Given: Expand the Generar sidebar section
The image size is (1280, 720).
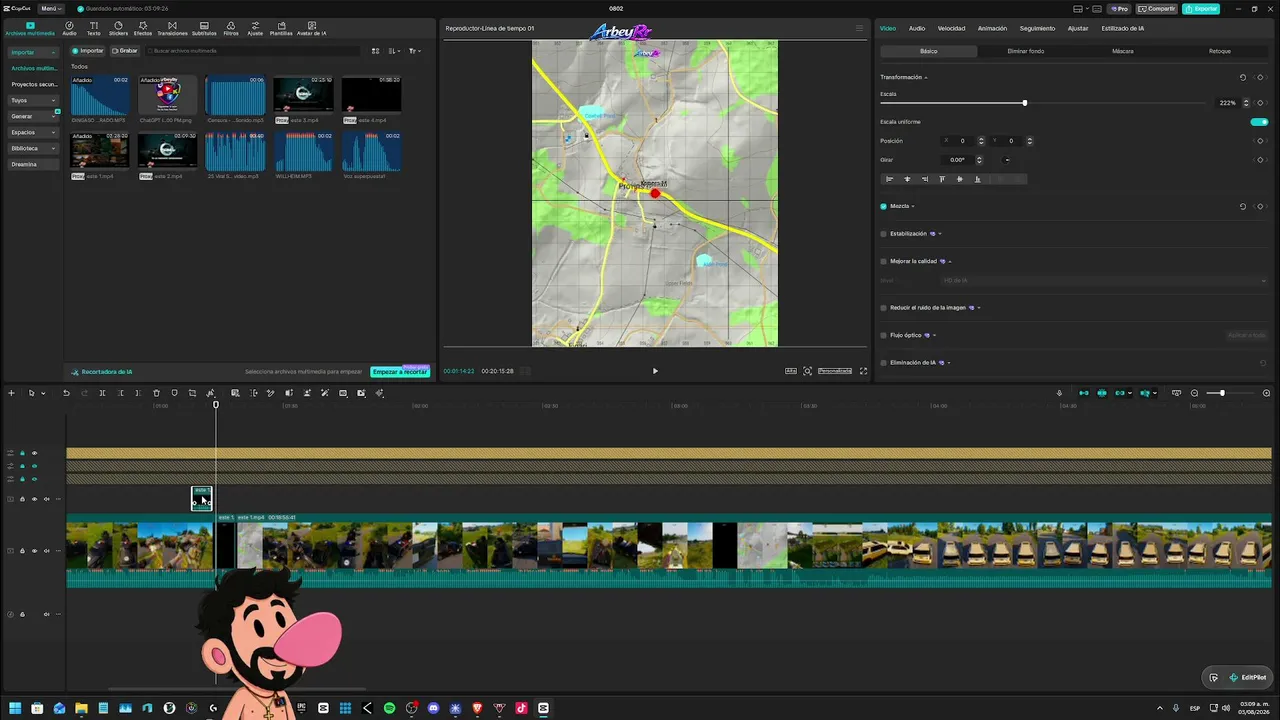Looking at the screenshot, I should (x=33, y=116).
